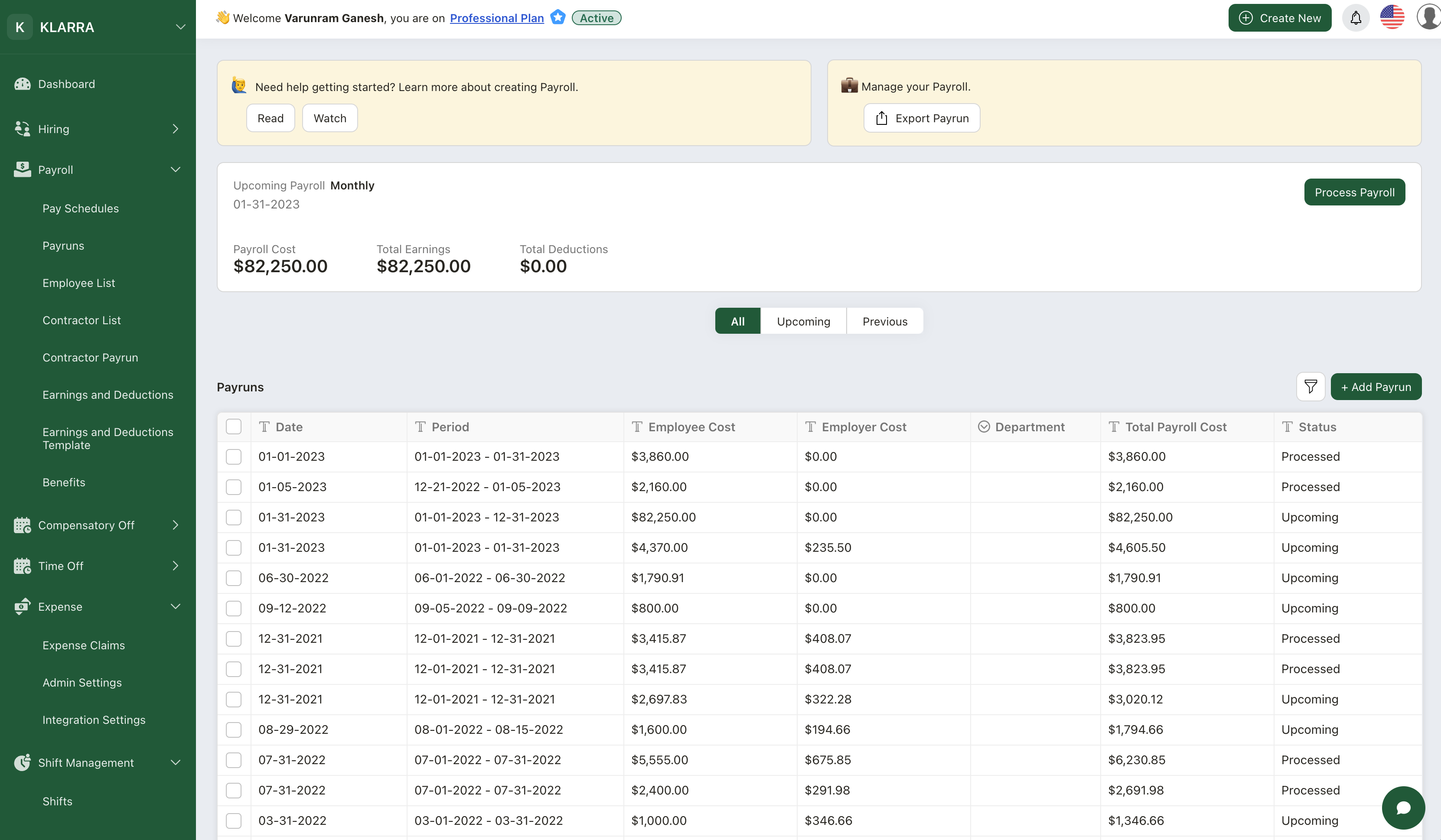The width and height of the screenshot is (1441, 840).
Task: Click the payruns filter funnel icon
Action: (x=1310, y=387)
